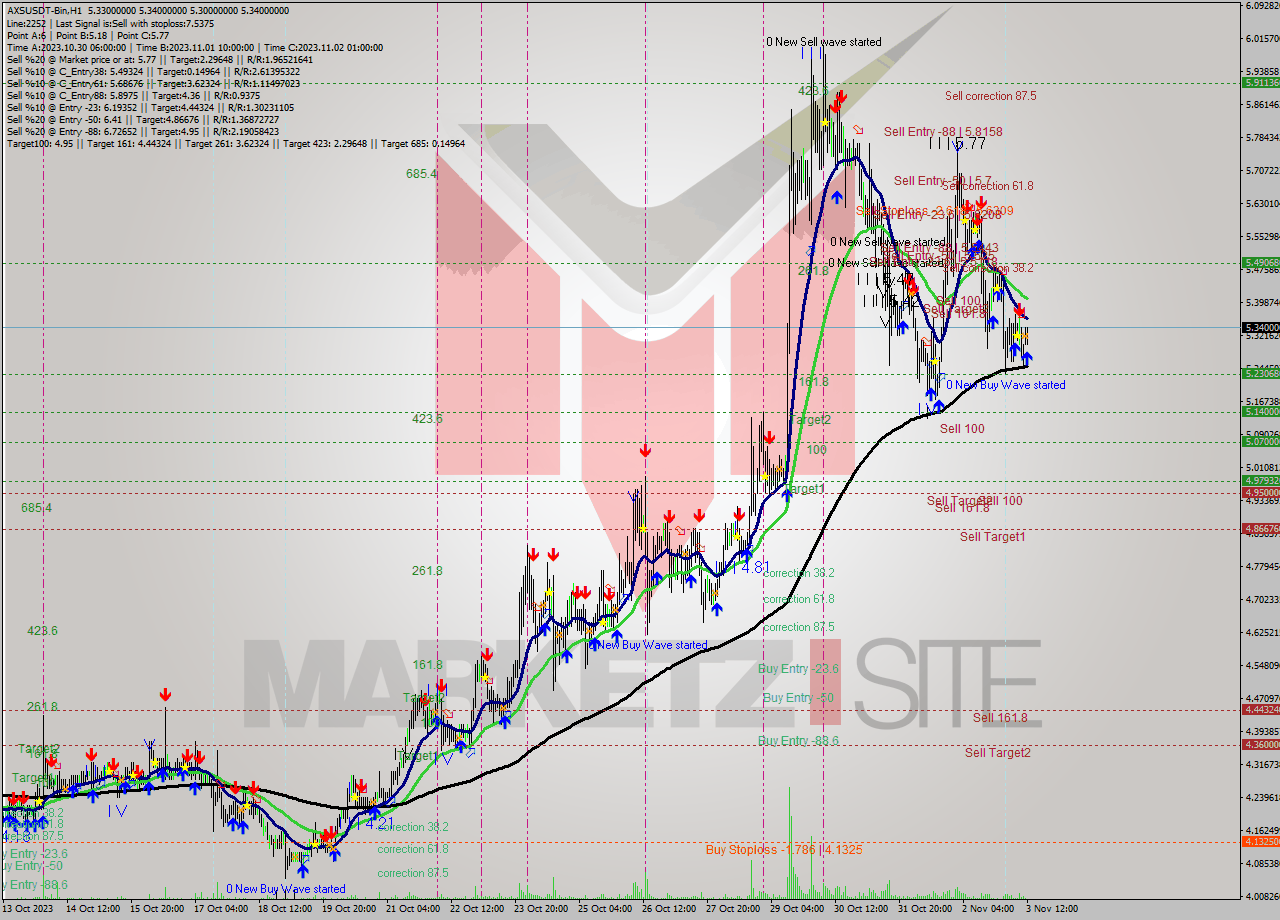1280x920 pixels.
Task: Click the '13 Oct 2023' date axis label
Action: pyautogui.click(x=27, y=909)
